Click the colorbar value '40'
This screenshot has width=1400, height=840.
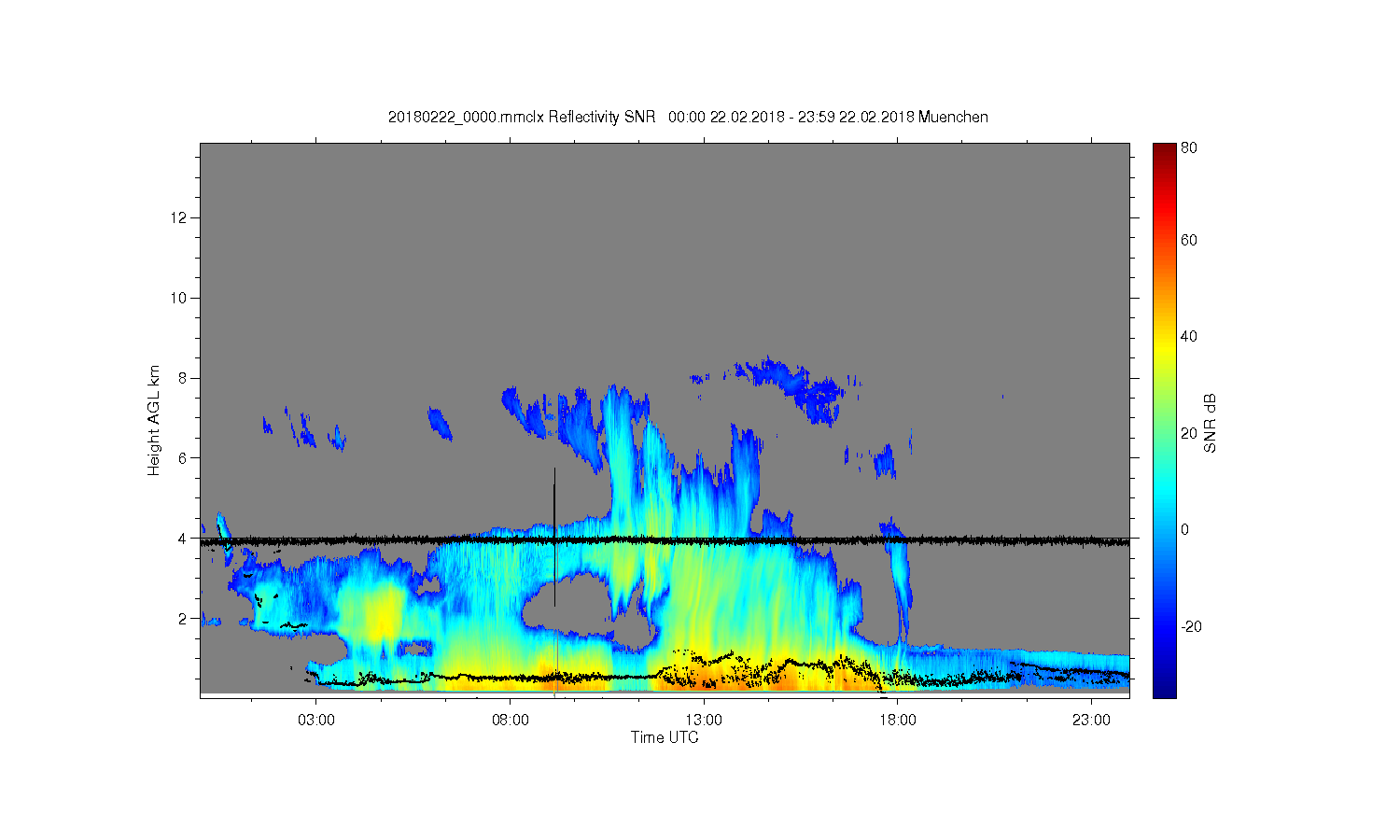[1189, 336]
